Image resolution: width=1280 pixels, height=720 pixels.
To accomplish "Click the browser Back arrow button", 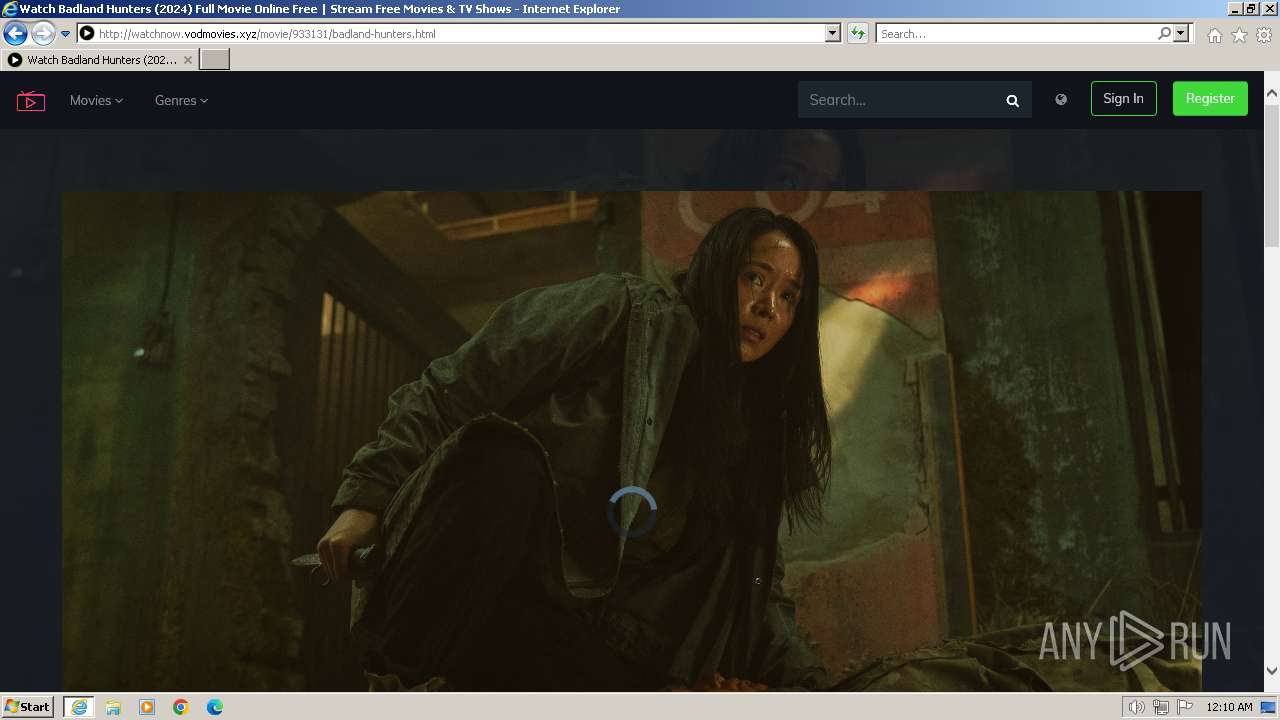I will tap(15, 33).
